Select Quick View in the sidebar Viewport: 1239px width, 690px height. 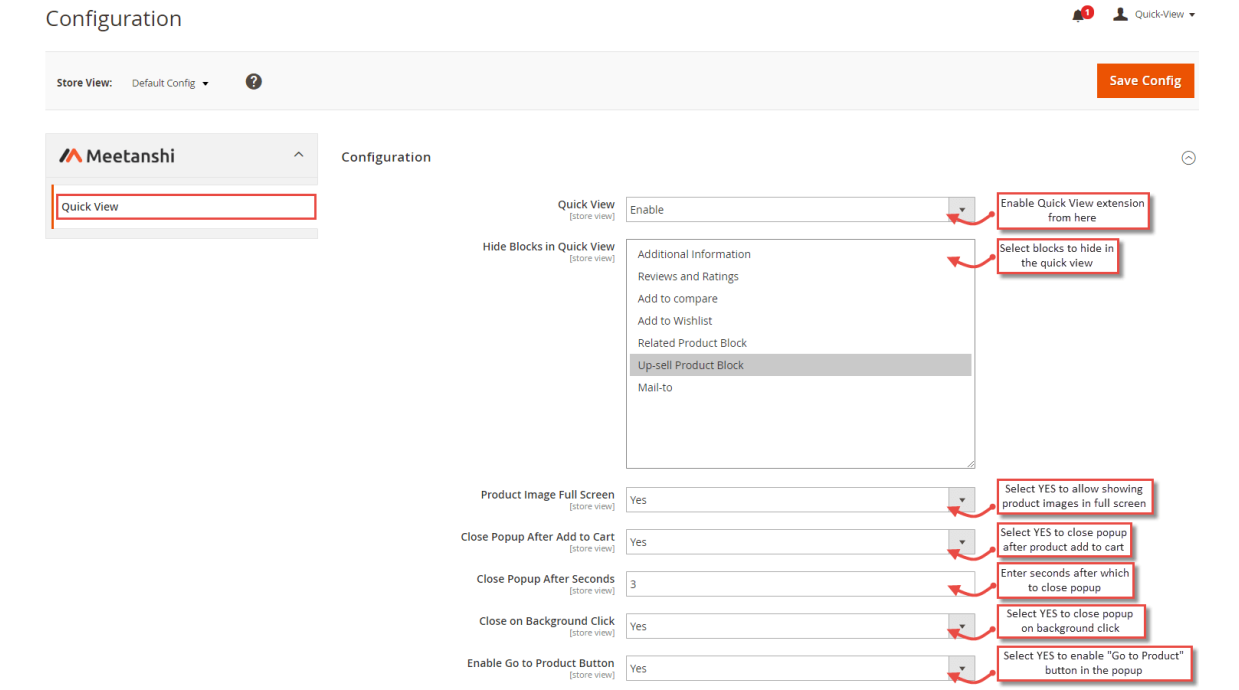(90, 206)
